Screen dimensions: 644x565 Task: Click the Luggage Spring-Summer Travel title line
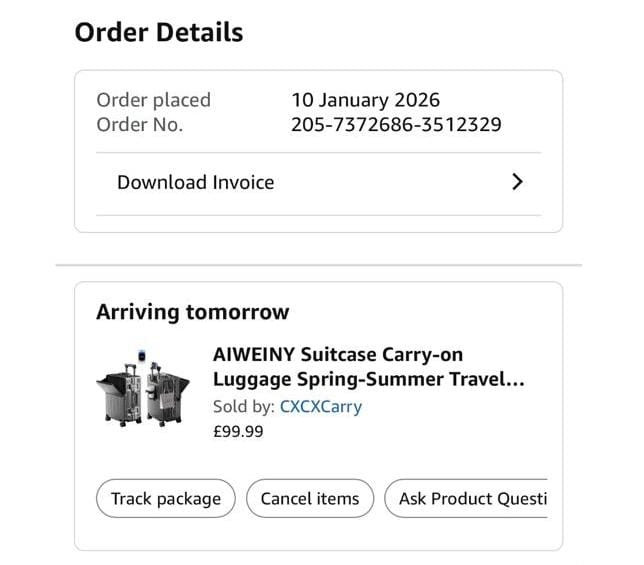coord(368,380)
